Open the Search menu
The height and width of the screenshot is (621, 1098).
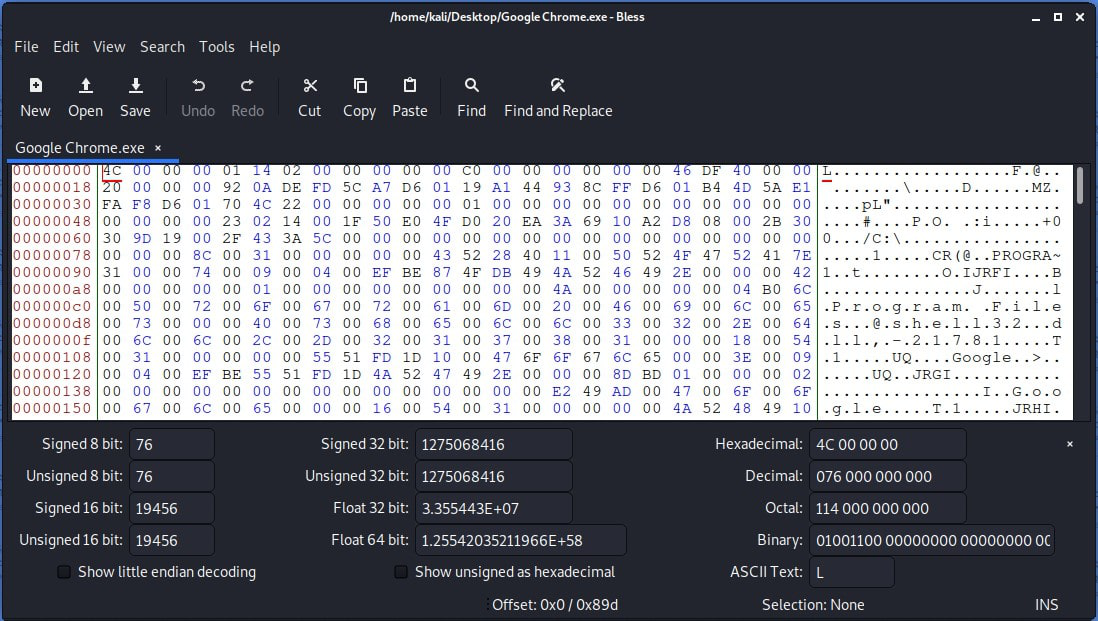162,47
